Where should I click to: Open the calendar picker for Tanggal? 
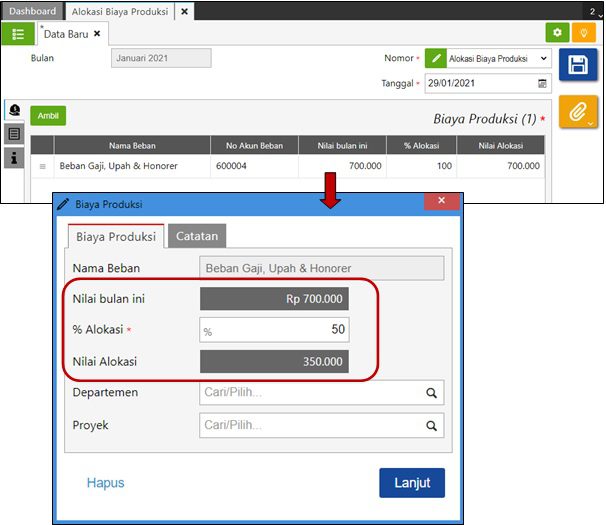[x=543, y=83]
